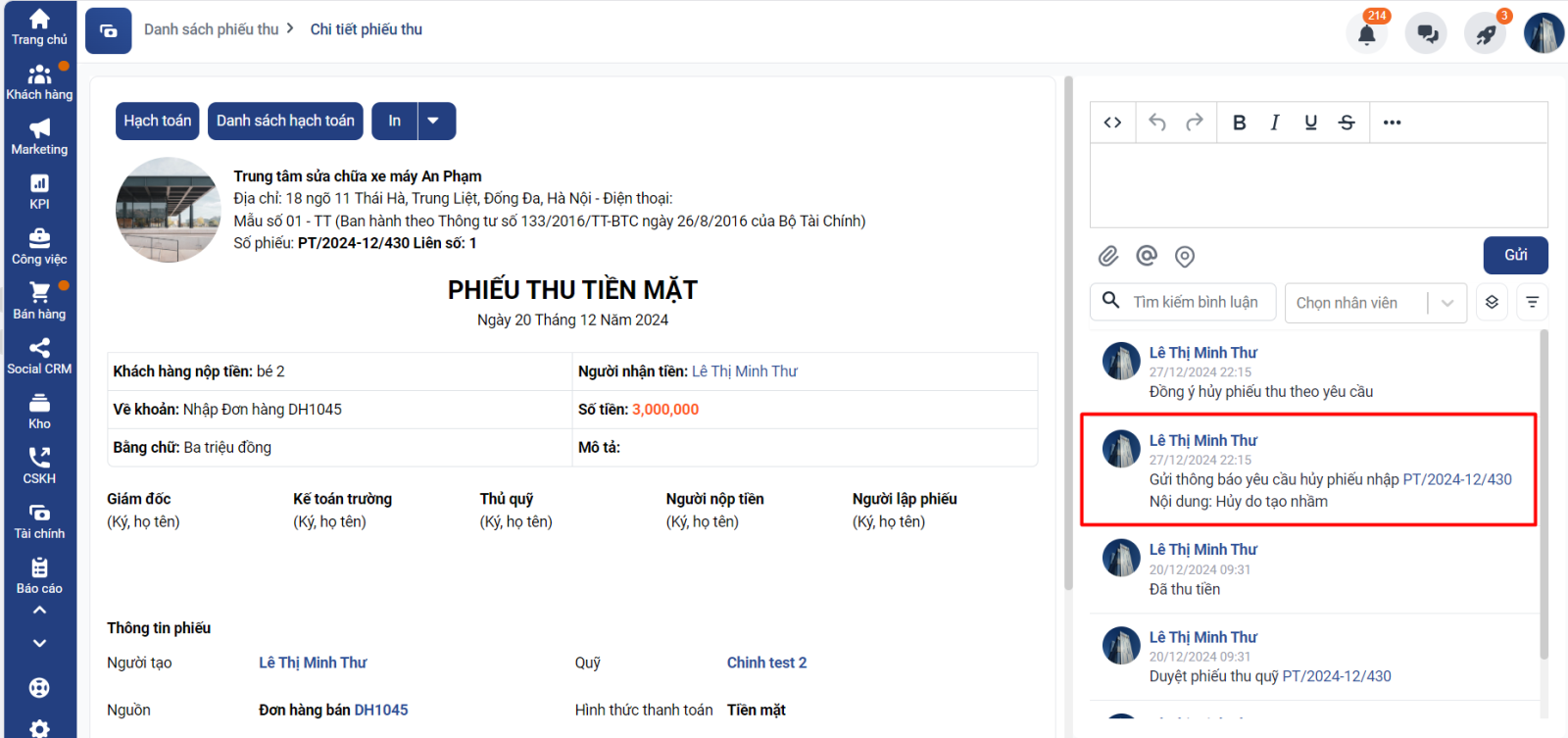This screenshot has width=1568, height=738.
Task: Toggle bold text formatting
Action: (1239, 123)
